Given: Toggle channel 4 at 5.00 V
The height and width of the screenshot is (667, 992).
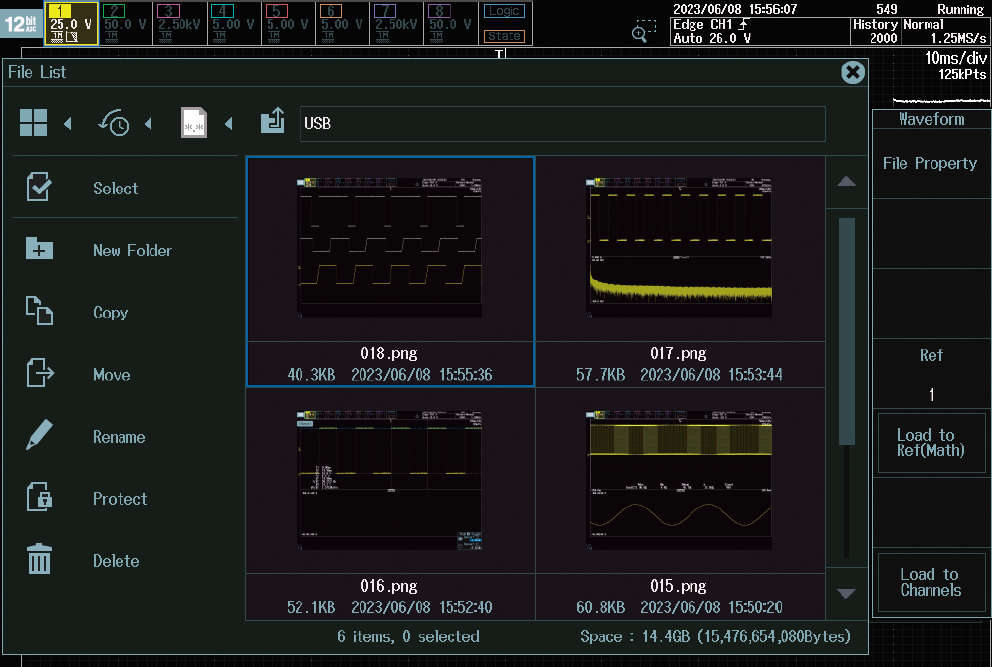Looking at the screenshot, I should pos(234,23).
